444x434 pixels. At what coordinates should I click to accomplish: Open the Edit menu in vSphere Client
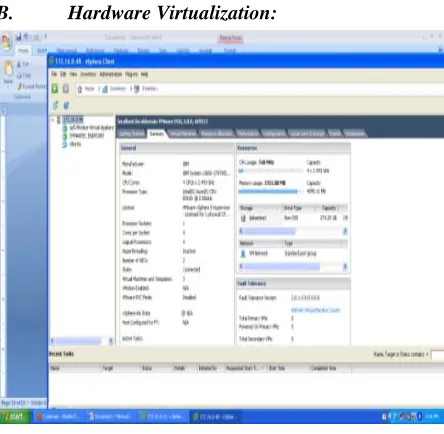[x=63, y=74]
